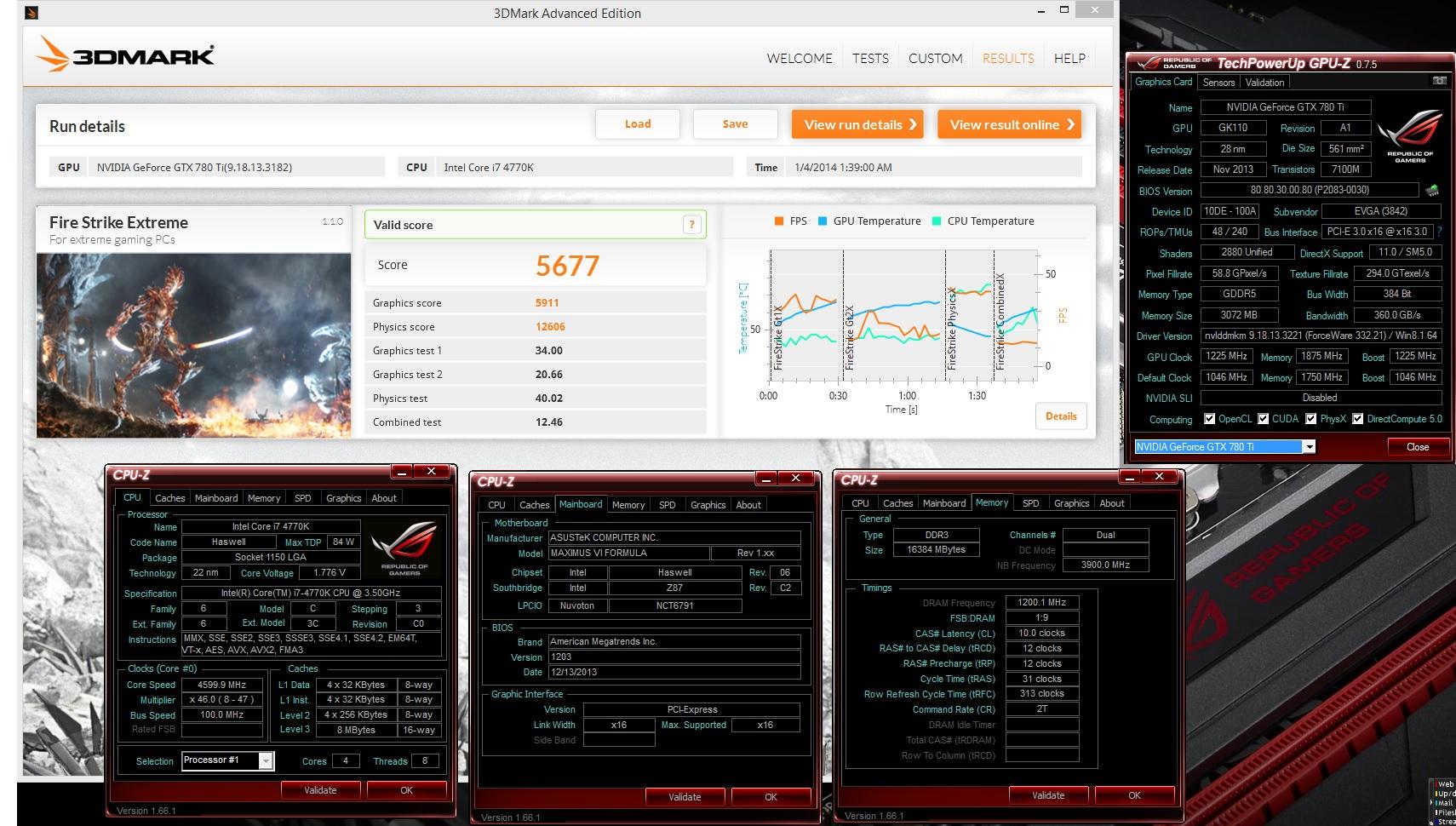Open SPD tab in left CPU-Z window

(x=302, y=498)
